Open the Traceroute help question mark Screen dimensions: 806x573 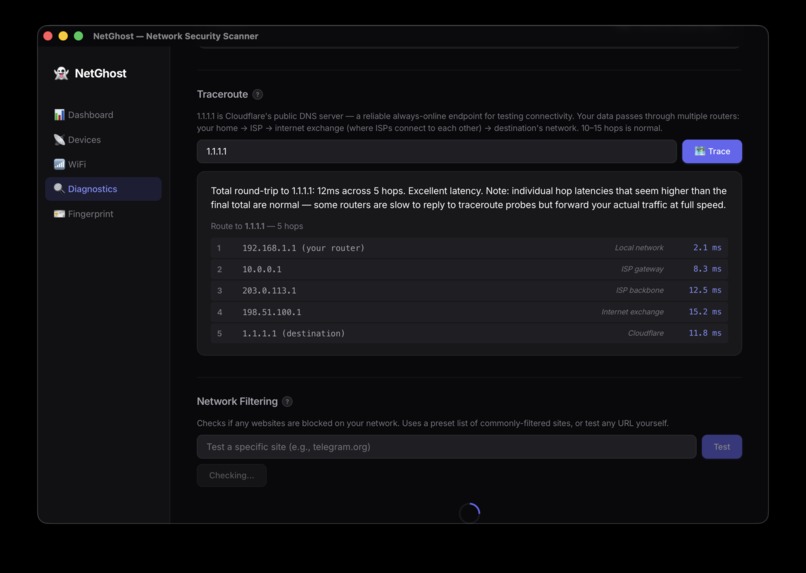pos(258,94)
